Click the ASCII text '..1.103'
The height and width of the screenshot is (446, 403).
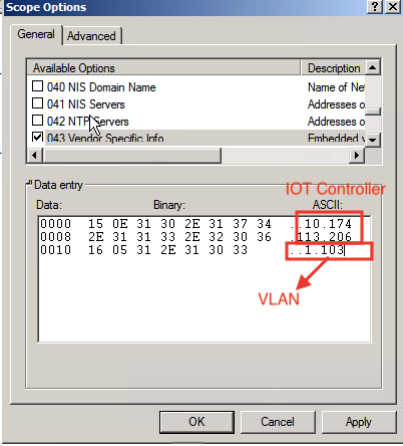click(x=317, y=250)
